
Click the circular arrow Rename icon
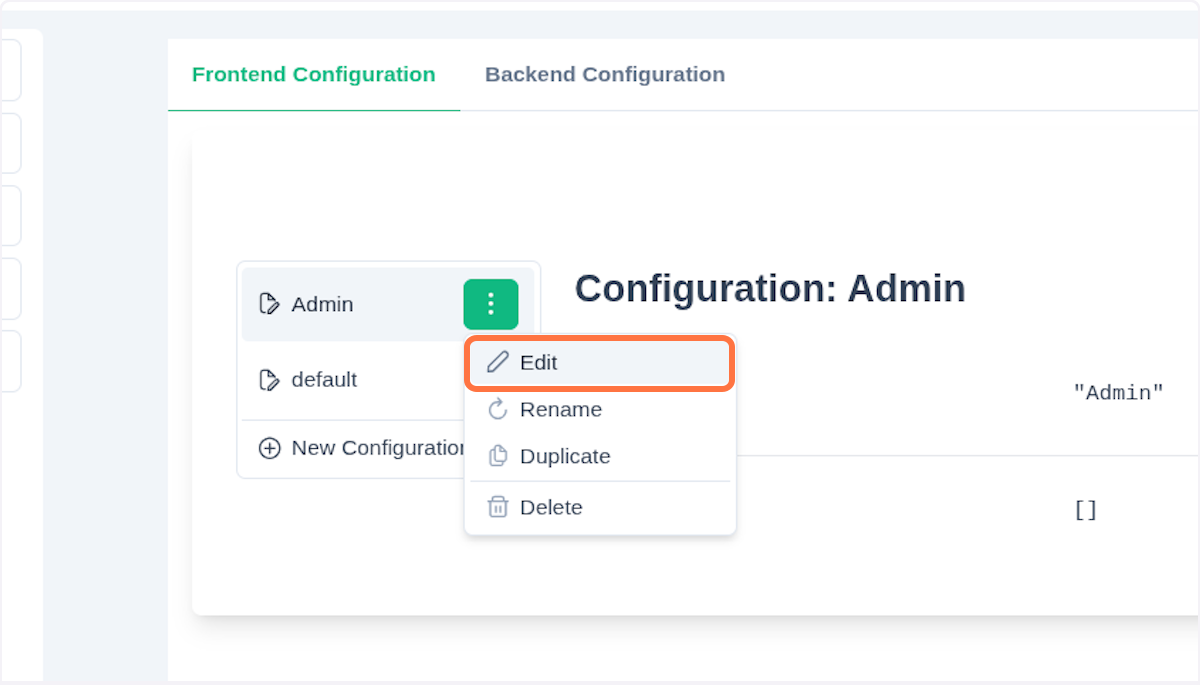[497, 409]
